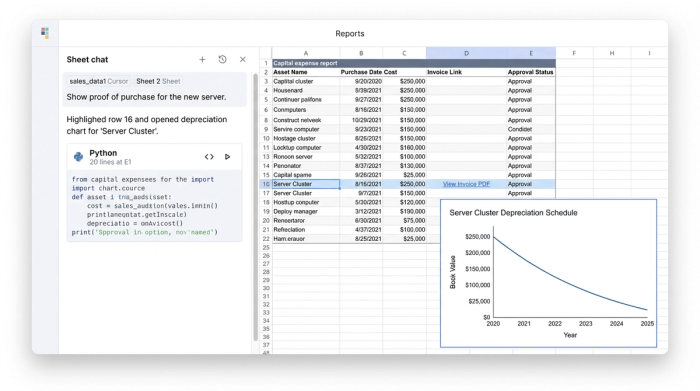Select row 16 header

click(x=266, y=184)
